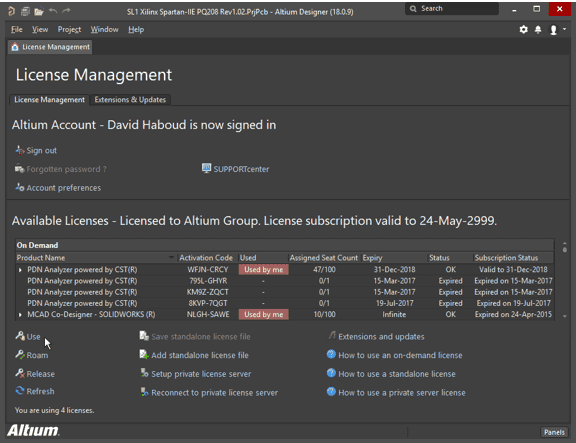
Task: Click the Roam link
Action: 37,355
